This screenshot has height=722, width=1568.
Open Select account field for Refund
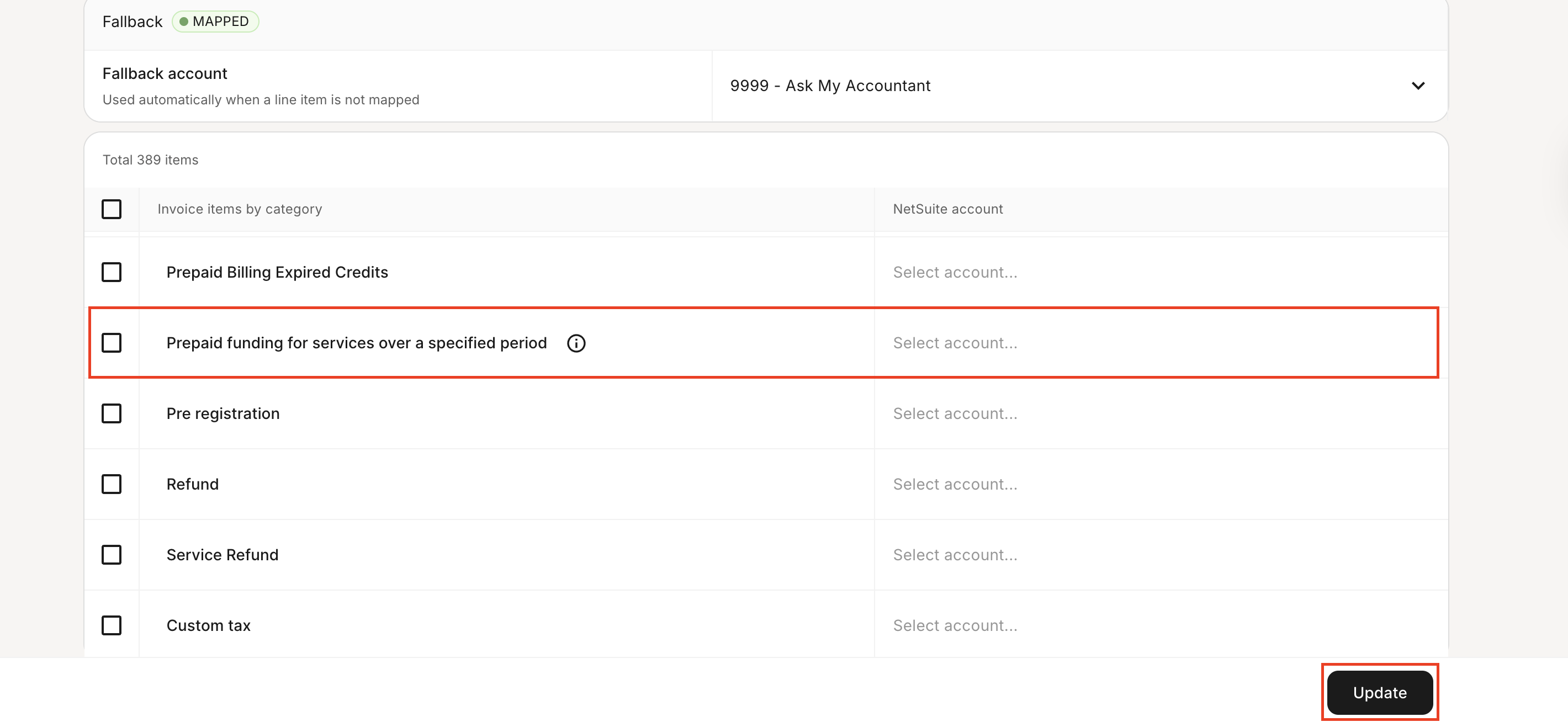pyautogui.click(x=955, y=484)
